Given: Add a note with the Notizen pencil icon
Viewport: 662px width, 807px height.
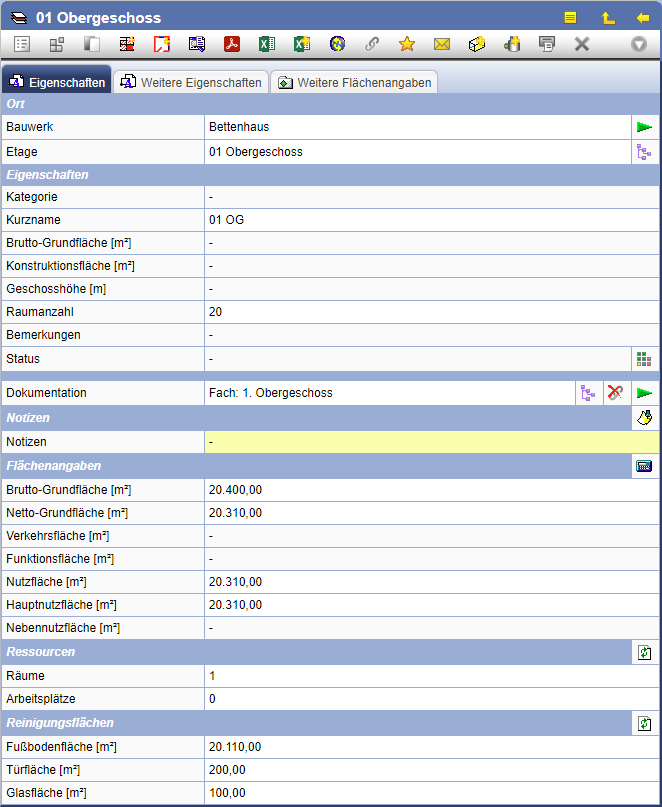Looking at the screenshot, I should click(644, 418).
